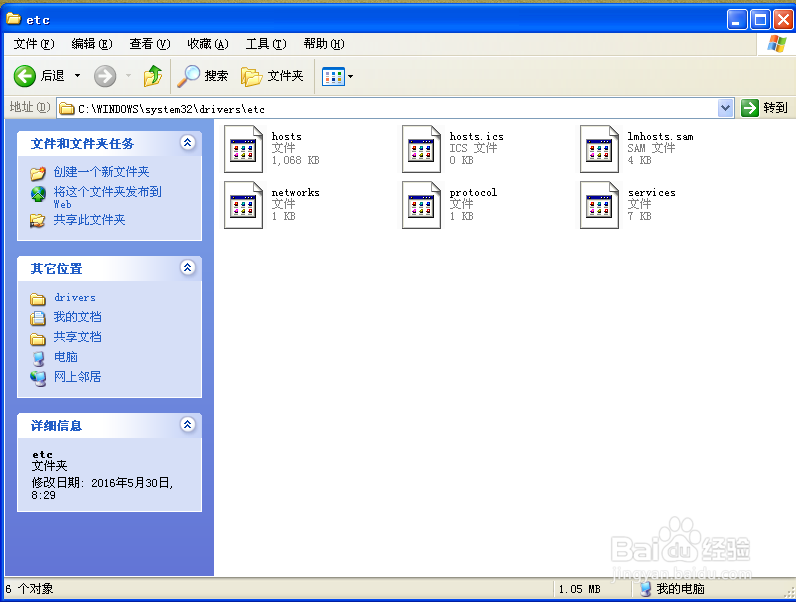Click the 我的电脑 status bar icon
Screen dimensions: 796x602
point(645,589)
